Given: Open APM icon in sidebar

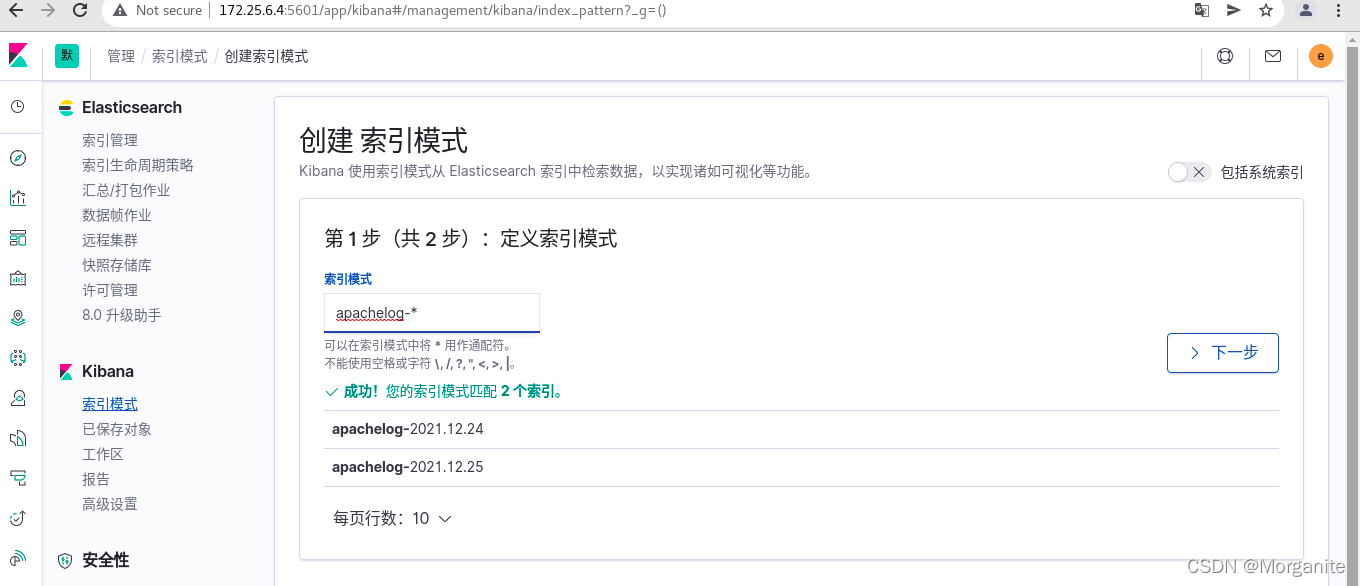Looking at the screenshot, I should tap(18, 478).
